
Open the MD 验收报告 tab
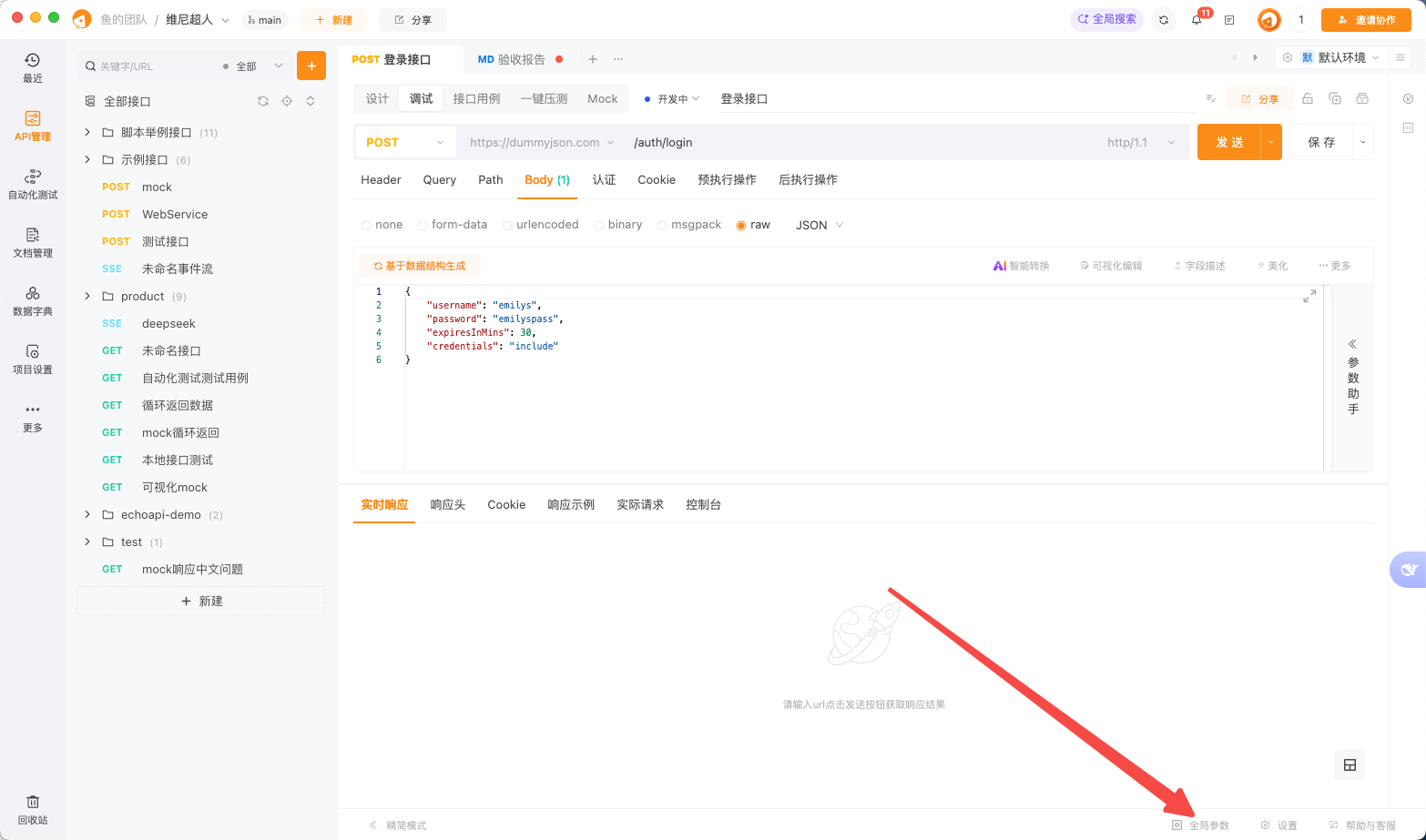click(x=520, y=59)
